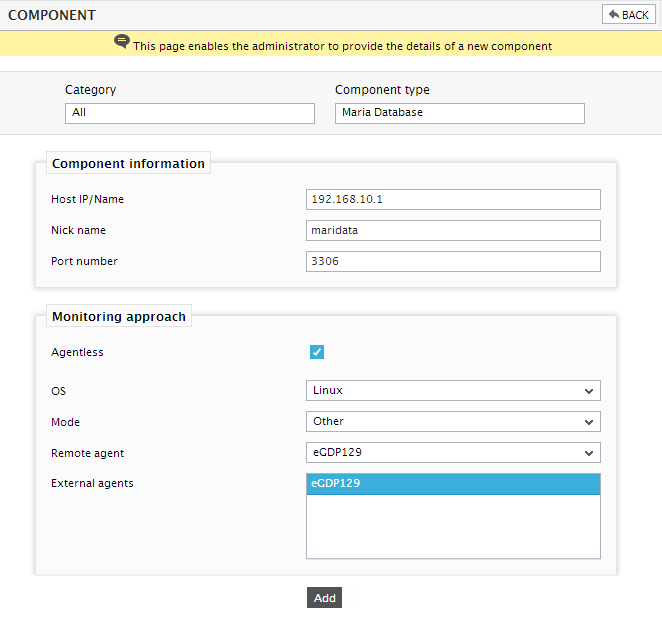Click the Agentless label text
Image resolution: width=662 pixels, height=617 pixels.
tap(77, 352)
